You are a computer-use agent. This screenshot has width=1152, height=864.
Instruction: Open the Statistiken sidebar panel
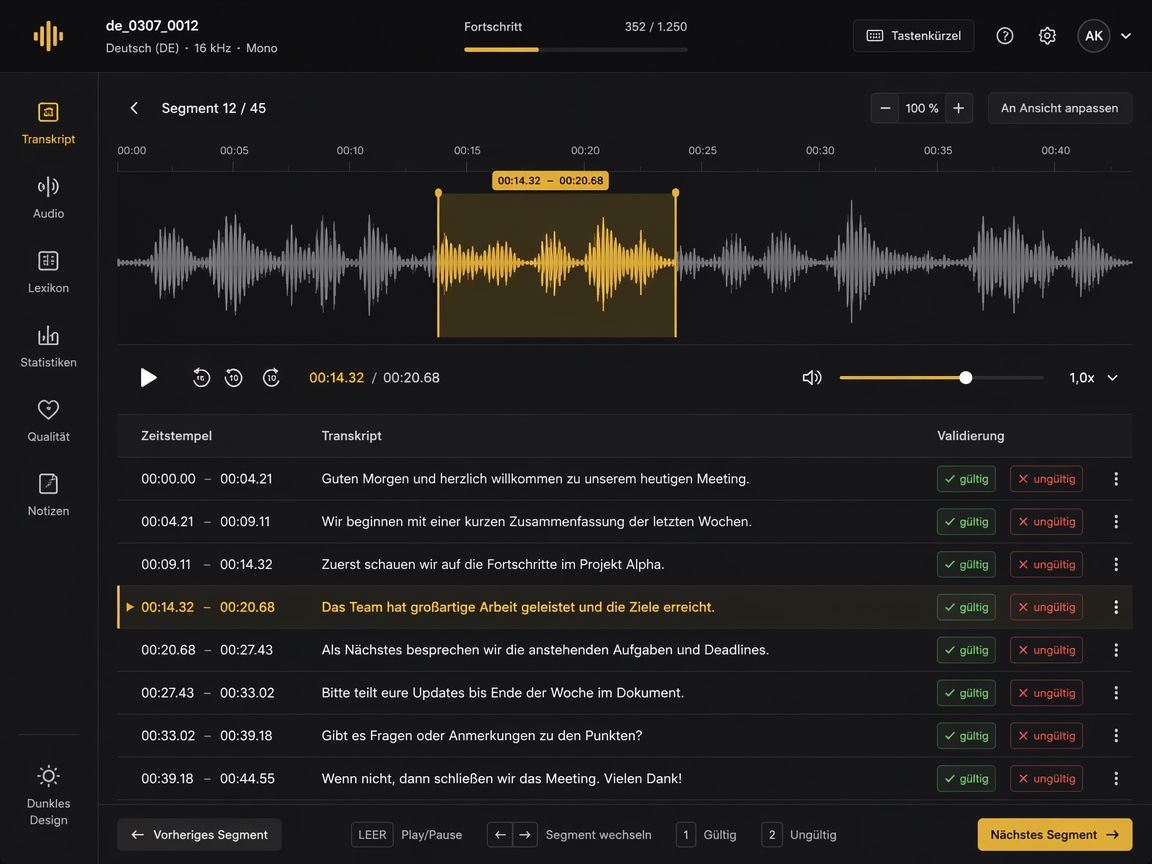pos(48,346)
